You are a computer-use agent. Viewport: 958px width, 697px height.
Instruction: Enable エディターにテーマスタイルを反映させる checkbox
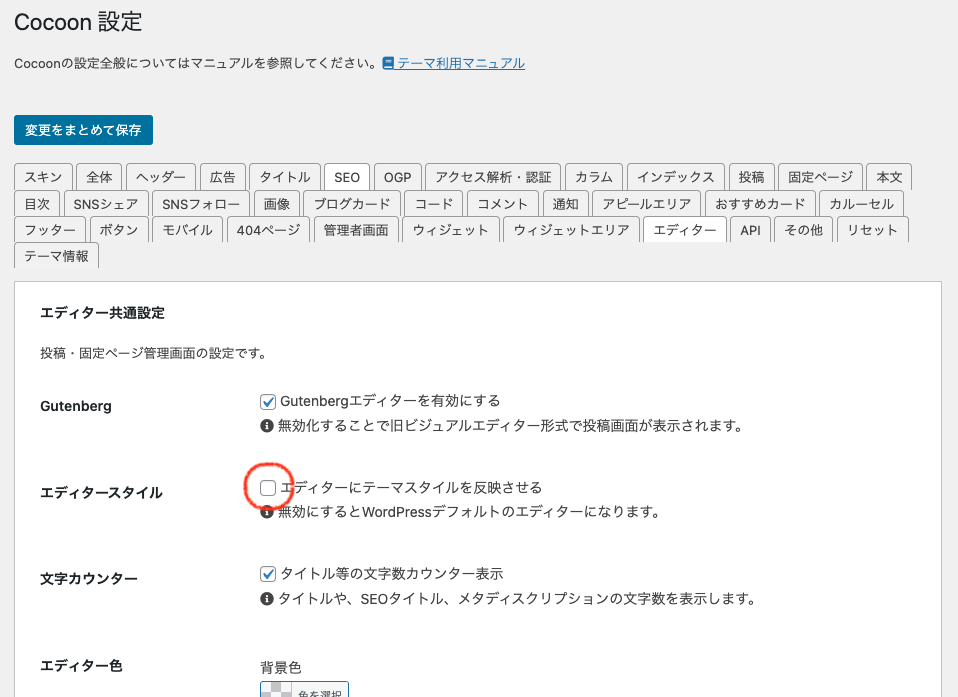point(268,488)
